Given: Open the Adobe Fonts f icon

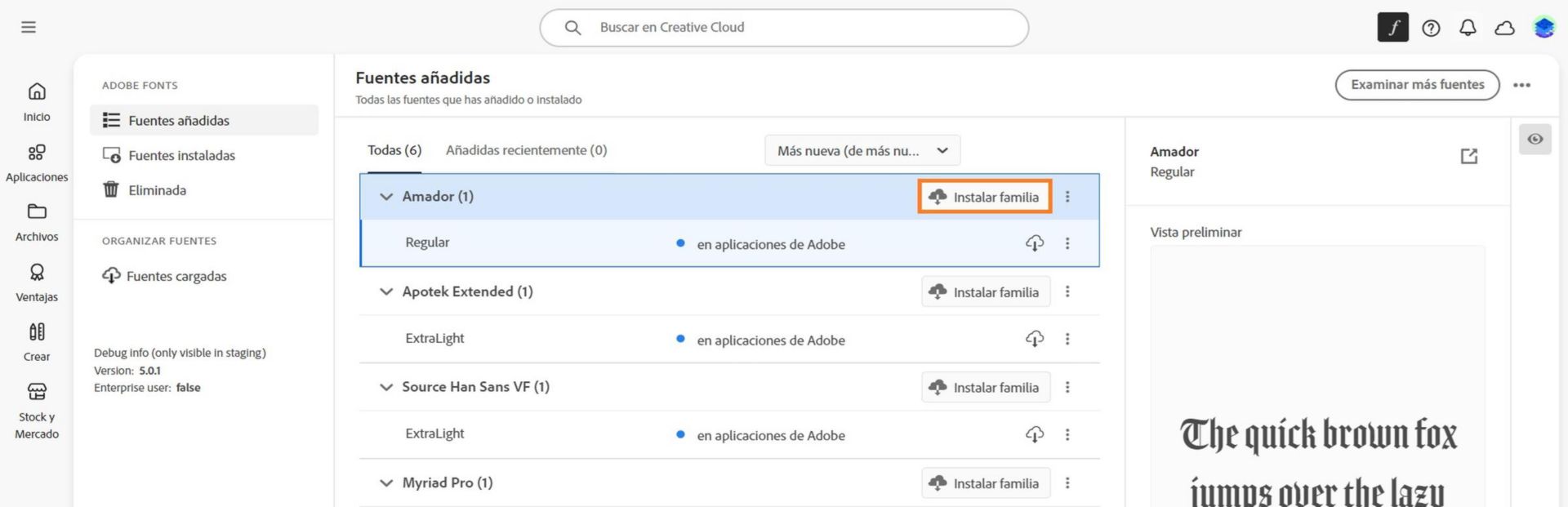Looking at the screenshot, I should tap(1393, 28).
